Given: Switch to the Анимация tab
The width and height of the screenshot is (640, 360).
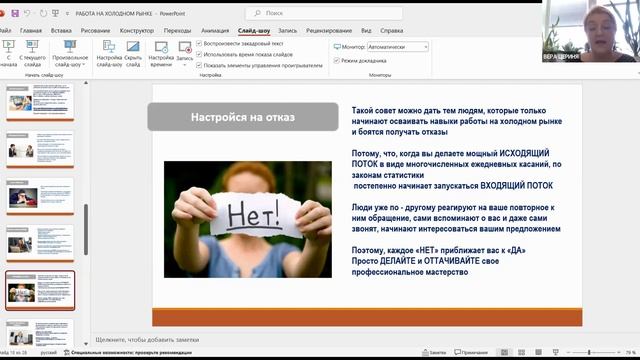Looking at the screenshot, I should click(215, 31).
